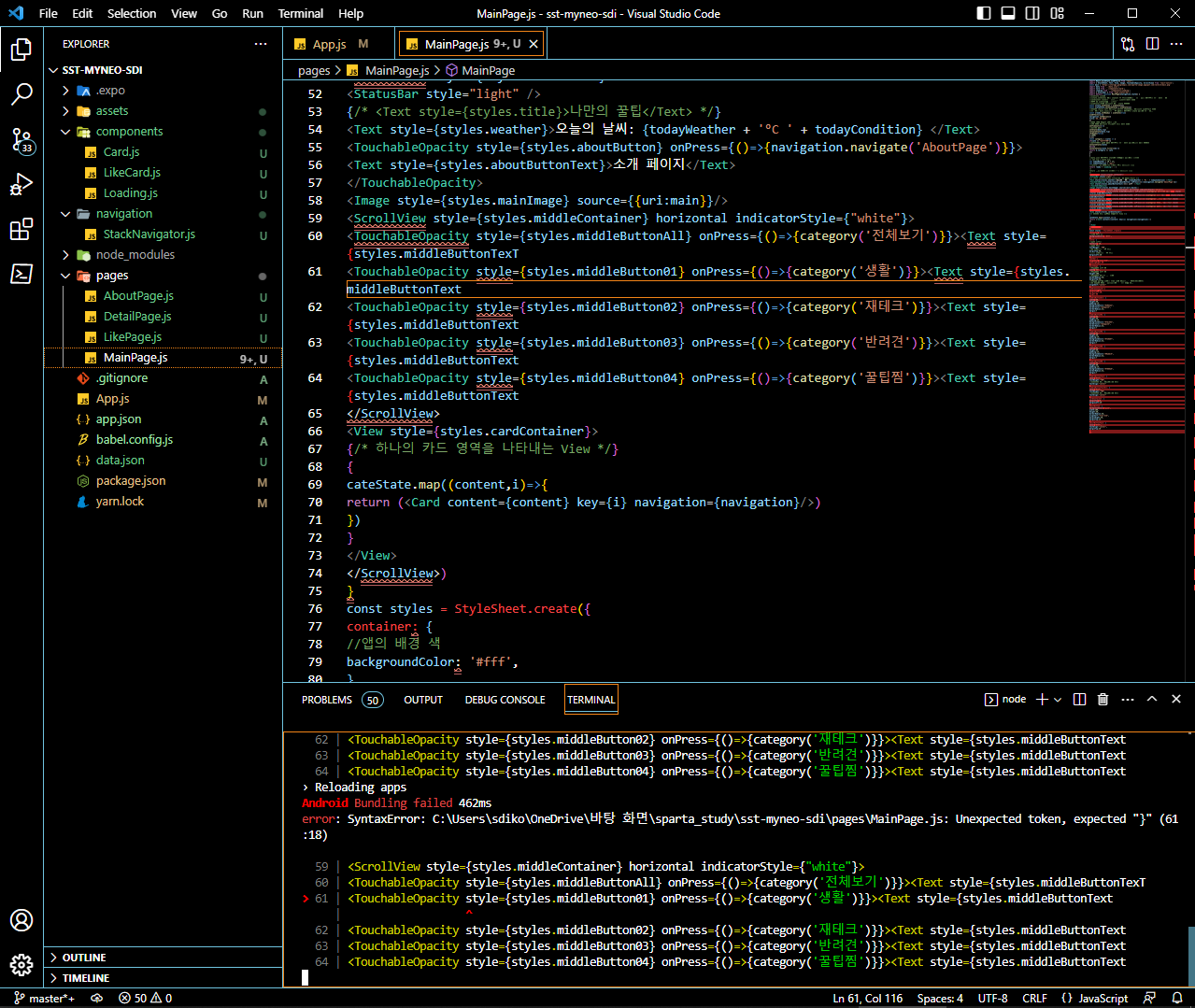Image resolution: width=1195 pixels, height=1008 pixels.
Task: Expand the node_modules folder
Action: (135, 255)
